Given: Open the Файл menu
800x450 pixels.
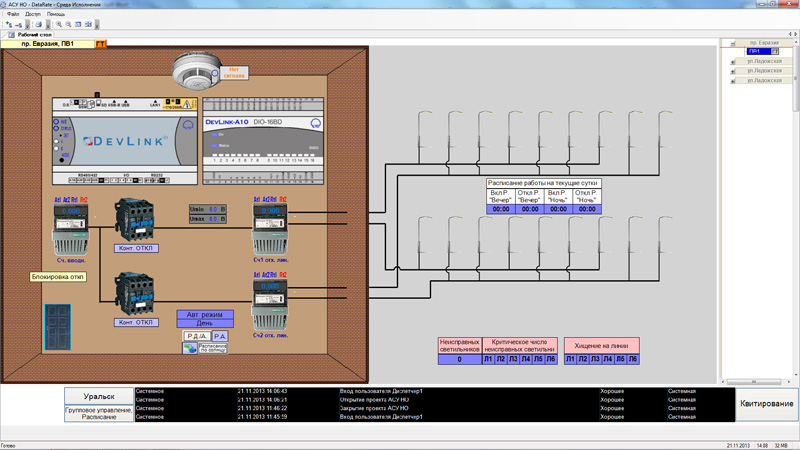Looking at the screenshot, I should tap(13, 14).
